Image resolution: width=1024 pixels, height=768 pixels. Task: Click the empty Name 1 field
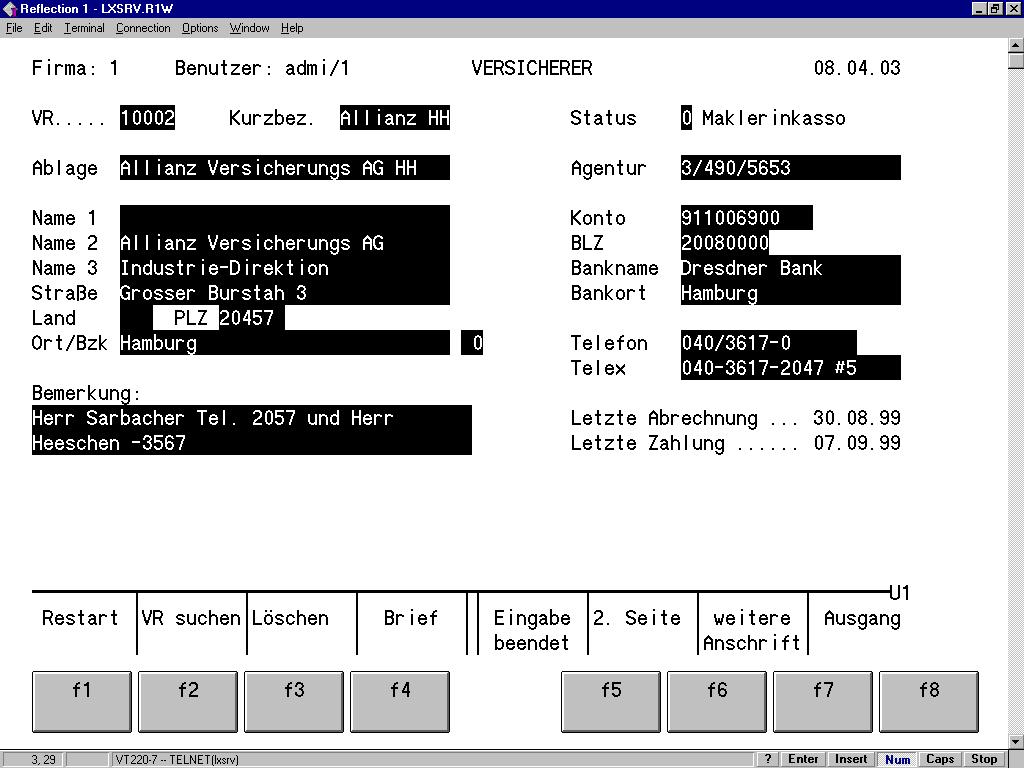tap(285, 217)
